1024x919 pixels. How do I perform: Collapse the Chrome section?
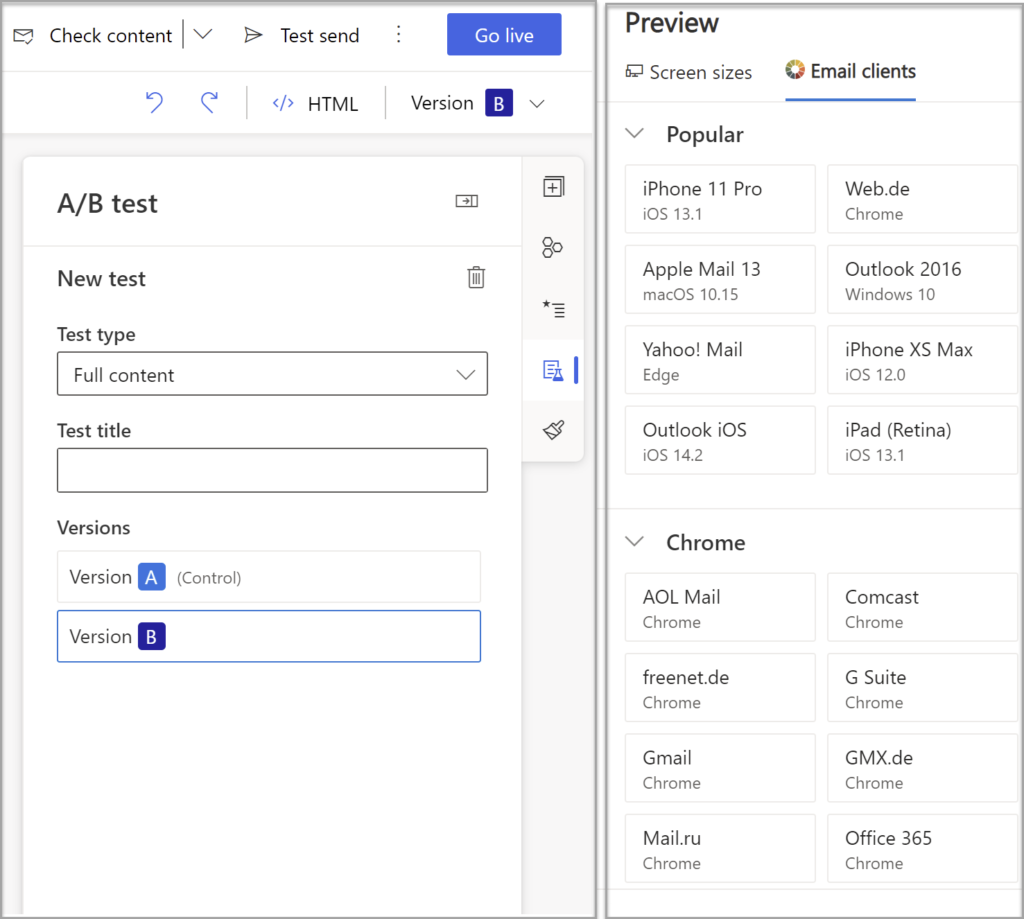(x=635, y=541)
